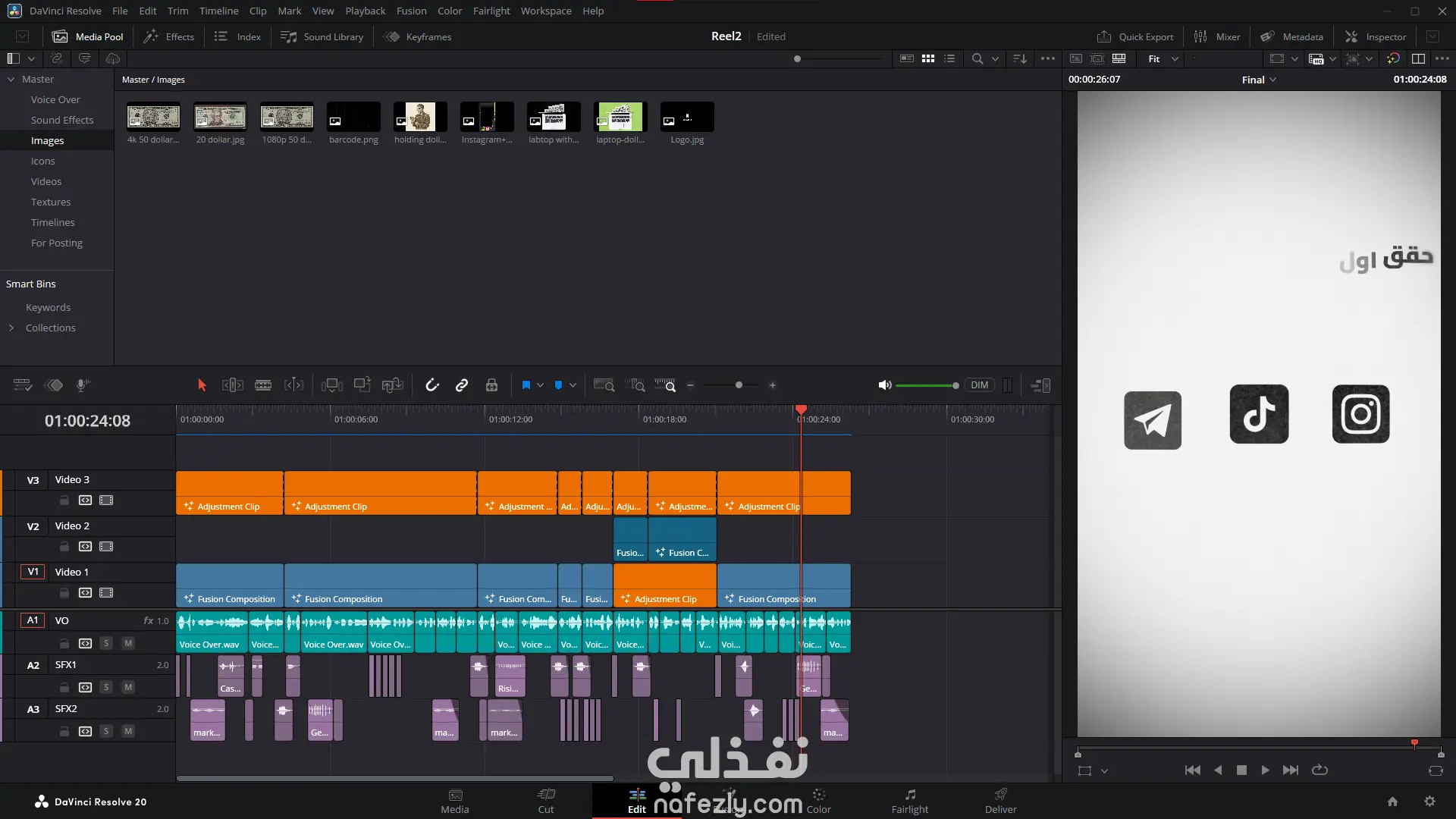This screenshot has height=819, width=1456.
Task: Open the Fairlight menu
Action: click(x=491, y=11)
